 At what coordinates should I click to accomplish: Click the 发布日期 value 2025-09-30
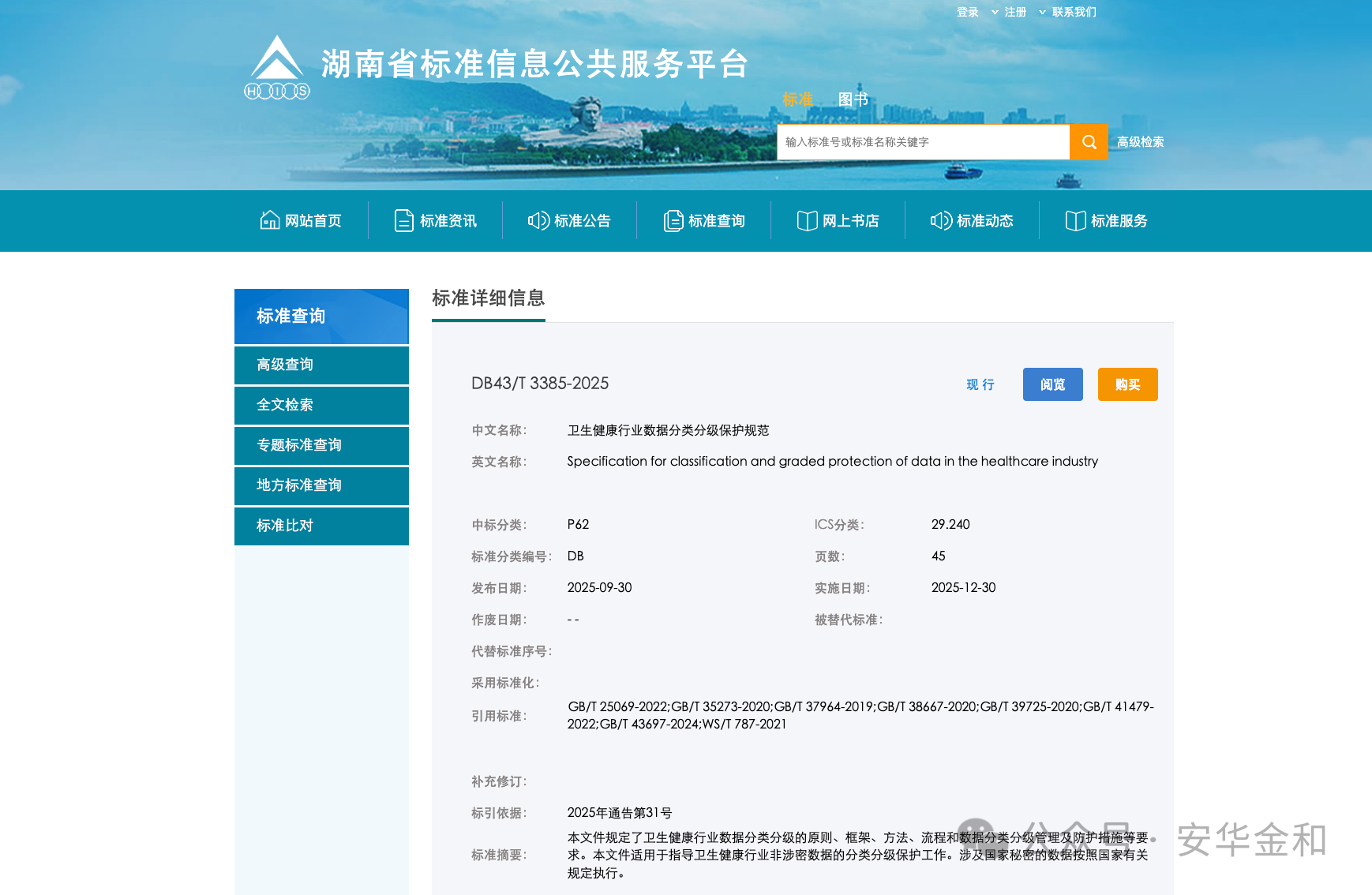pyautogui.click(x=599, y=588)
